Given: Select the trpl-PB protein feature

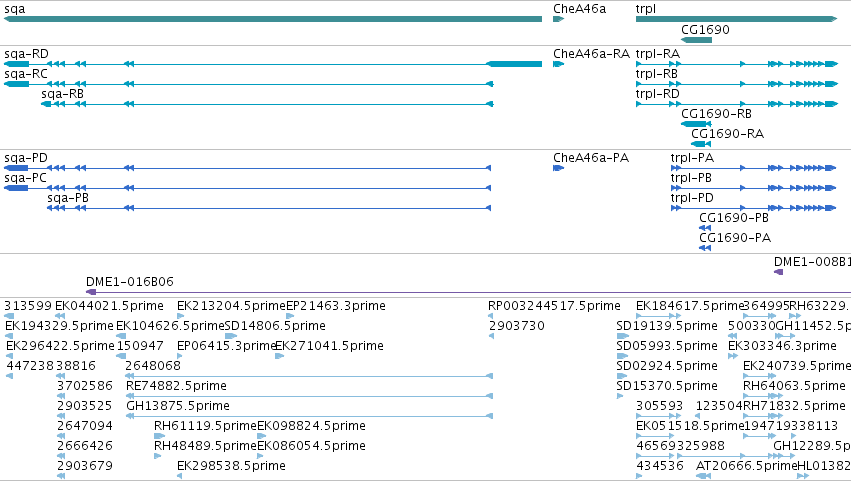Looking at the screenshot, I should [753, 188].
